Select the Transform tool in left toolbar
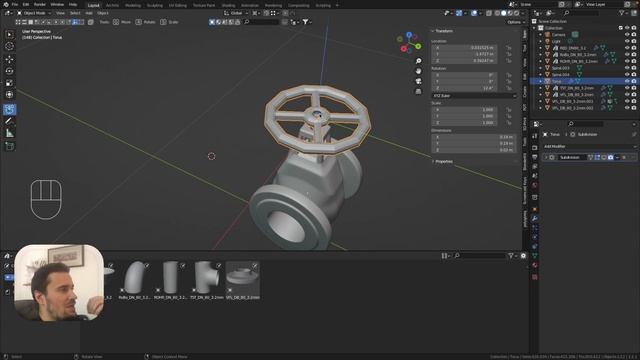This screenshot has width=640, height=360. [9, 95]
